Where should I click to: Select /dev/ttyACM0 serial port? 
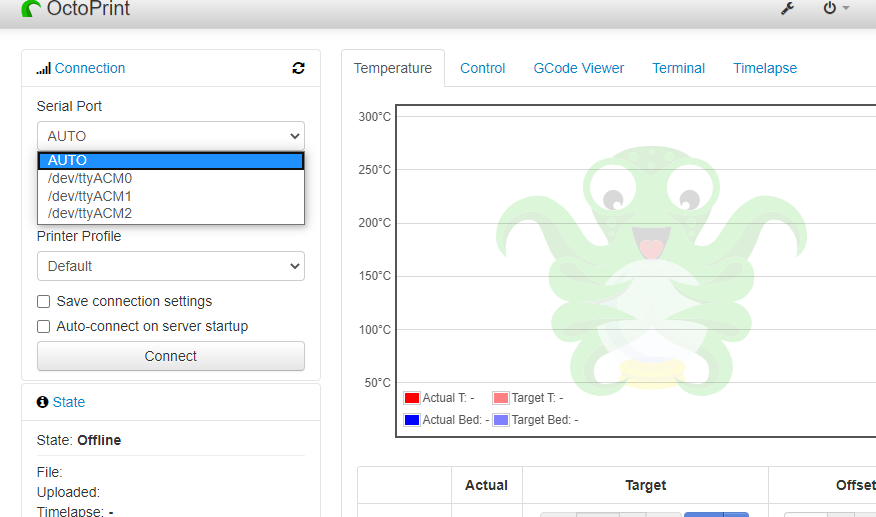(x=171, y=178)
